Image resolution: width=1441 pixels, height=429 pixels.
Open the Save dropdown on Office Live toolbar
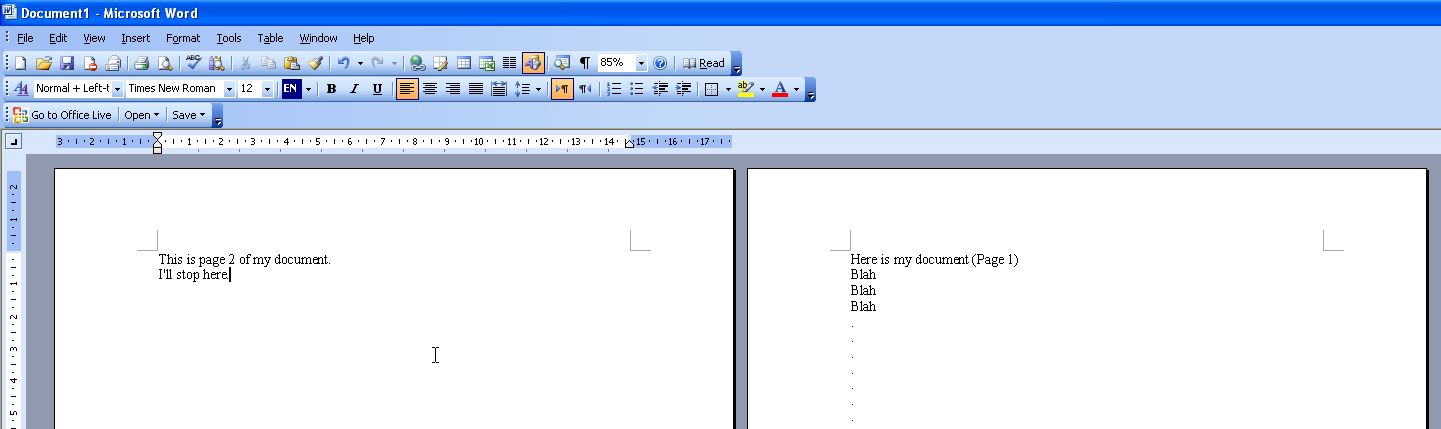click(x=189, y=115)
